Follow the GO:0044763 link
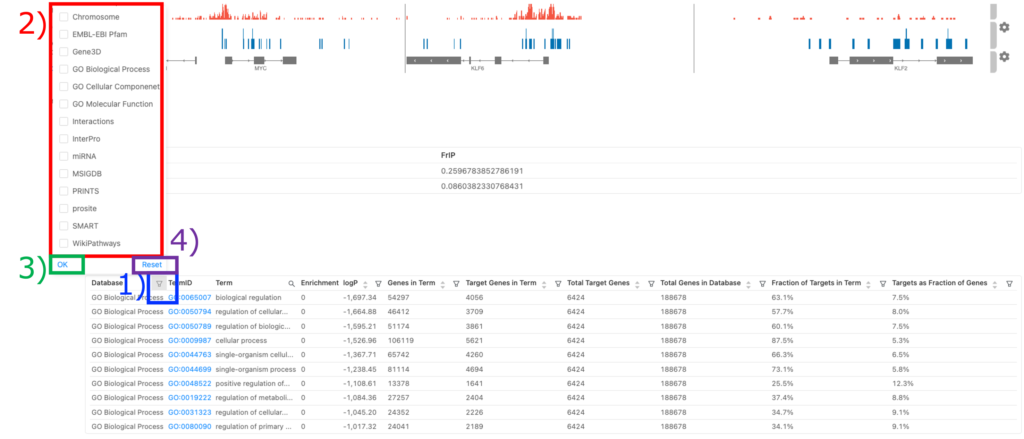Viewport: 1024px width, 439px height. (x=189, y=355)
